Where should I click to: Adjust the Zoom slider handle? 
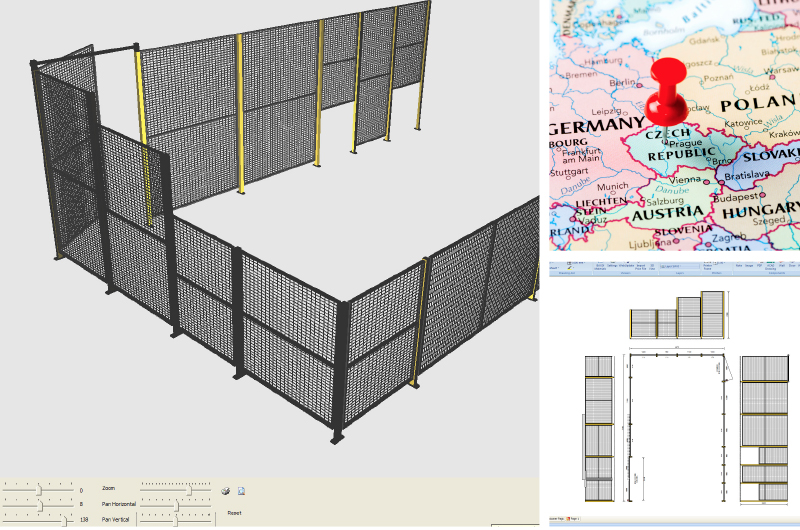[x=189, y=491]
